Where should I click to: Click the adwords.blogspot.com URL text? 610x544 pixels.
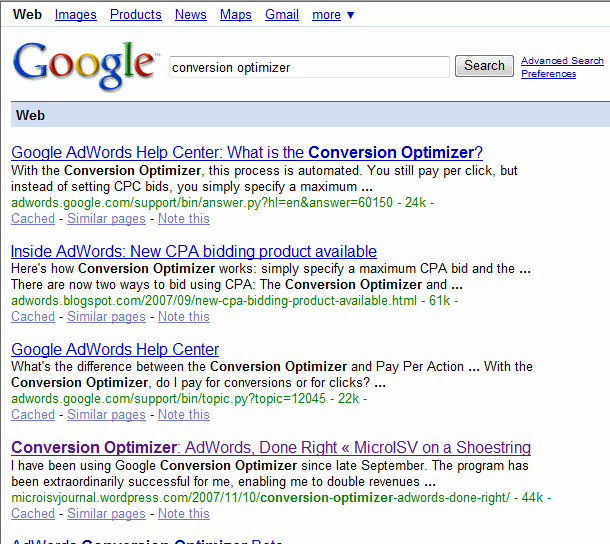(x=214, y=300)
